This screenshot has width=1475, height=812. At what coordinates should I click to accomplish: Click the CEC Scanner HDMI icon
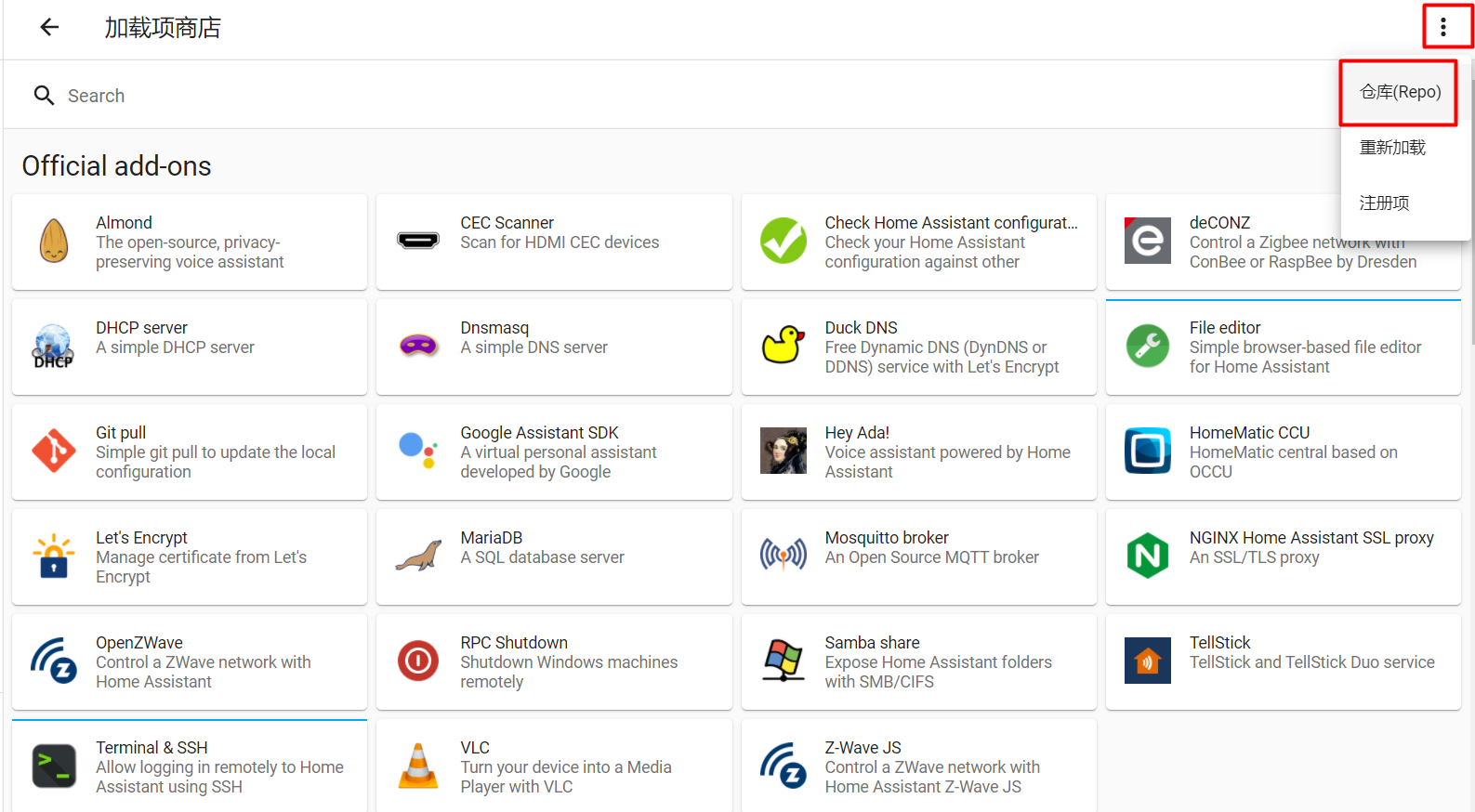pos(418,242)
